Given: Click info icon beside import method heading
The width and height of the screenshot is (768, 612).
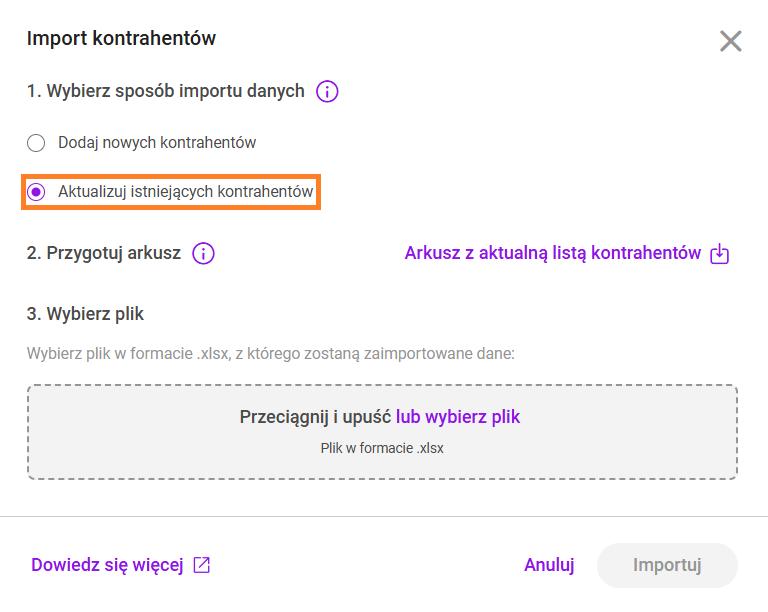Looking at the screenshot, I should [327, 92].
